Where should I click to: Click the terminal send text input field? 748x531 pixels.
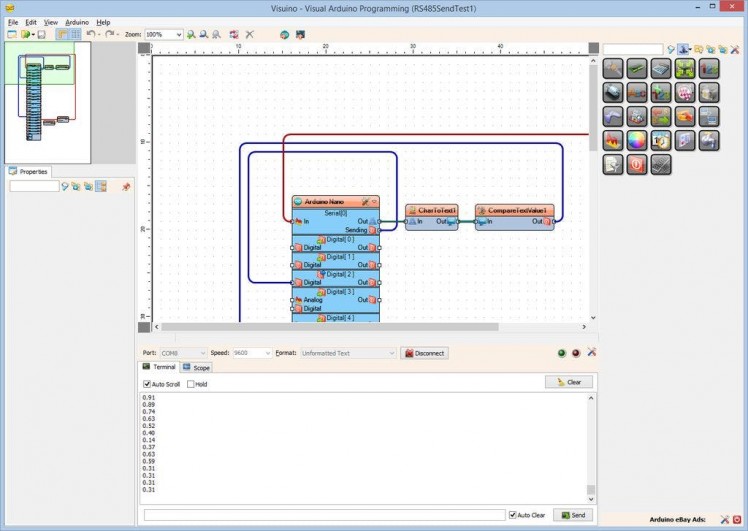324,515
